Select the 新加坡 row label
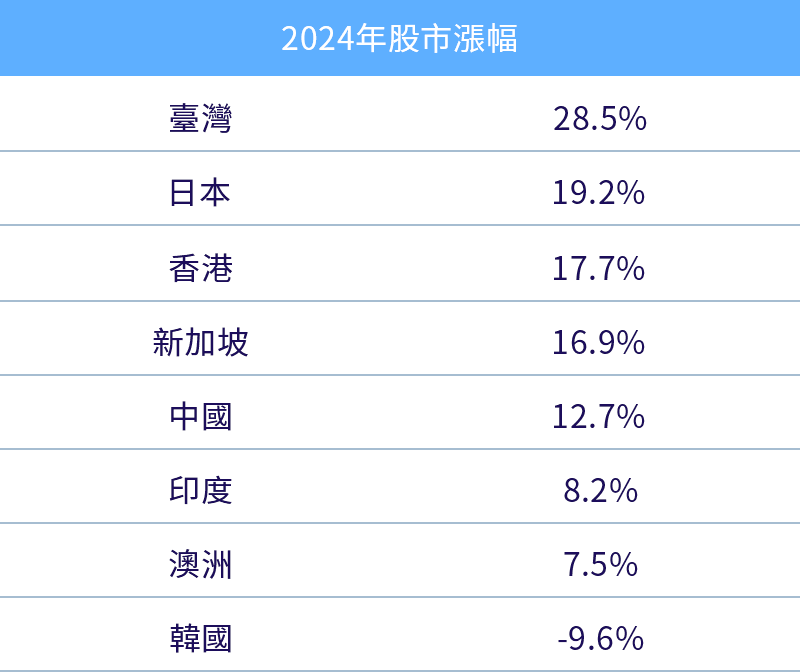 click(201, 342)
